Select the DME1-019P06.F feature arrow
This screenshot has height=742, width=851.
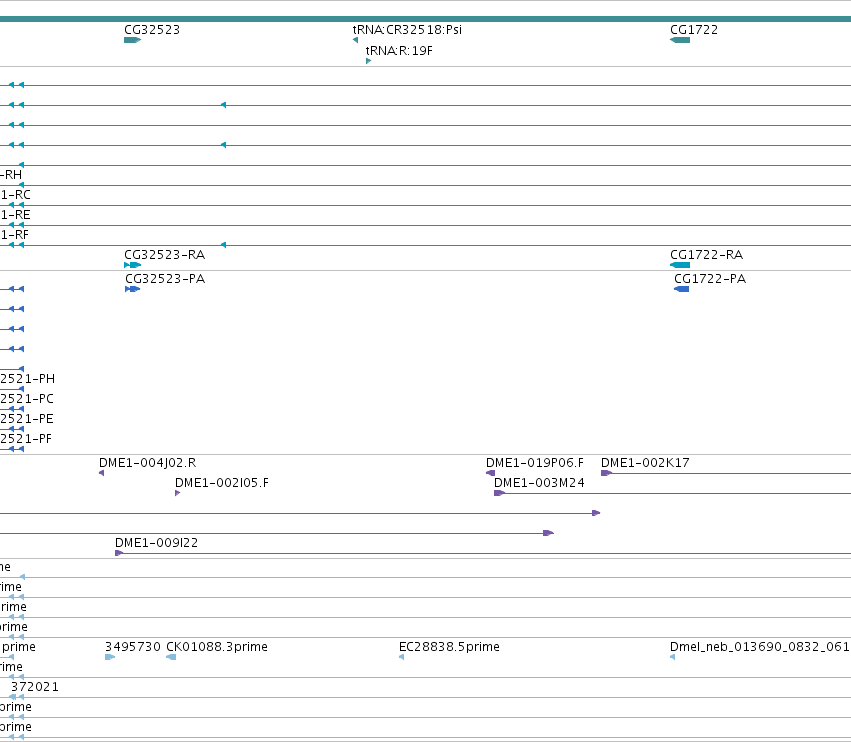tap(490, 473)
